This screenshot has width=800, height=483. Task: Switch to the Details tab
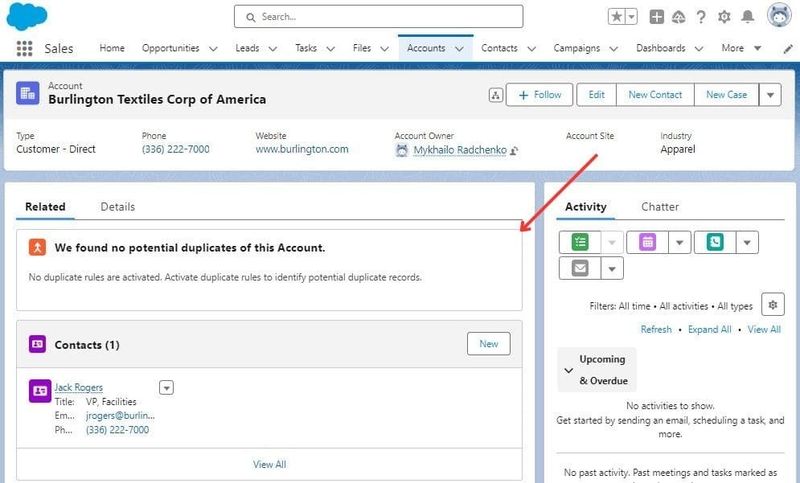click(x=118, y=207)
